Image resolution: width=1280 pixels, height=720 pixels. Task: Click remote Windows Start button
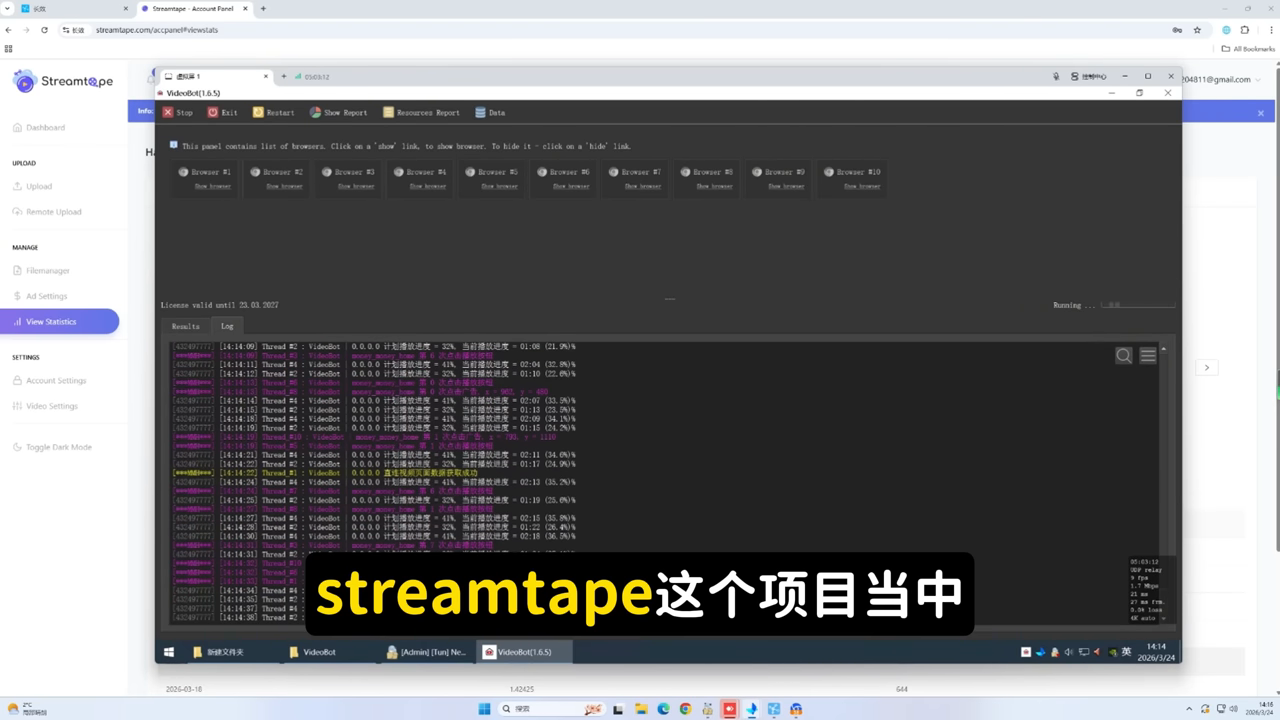click(x=169, y=652)
